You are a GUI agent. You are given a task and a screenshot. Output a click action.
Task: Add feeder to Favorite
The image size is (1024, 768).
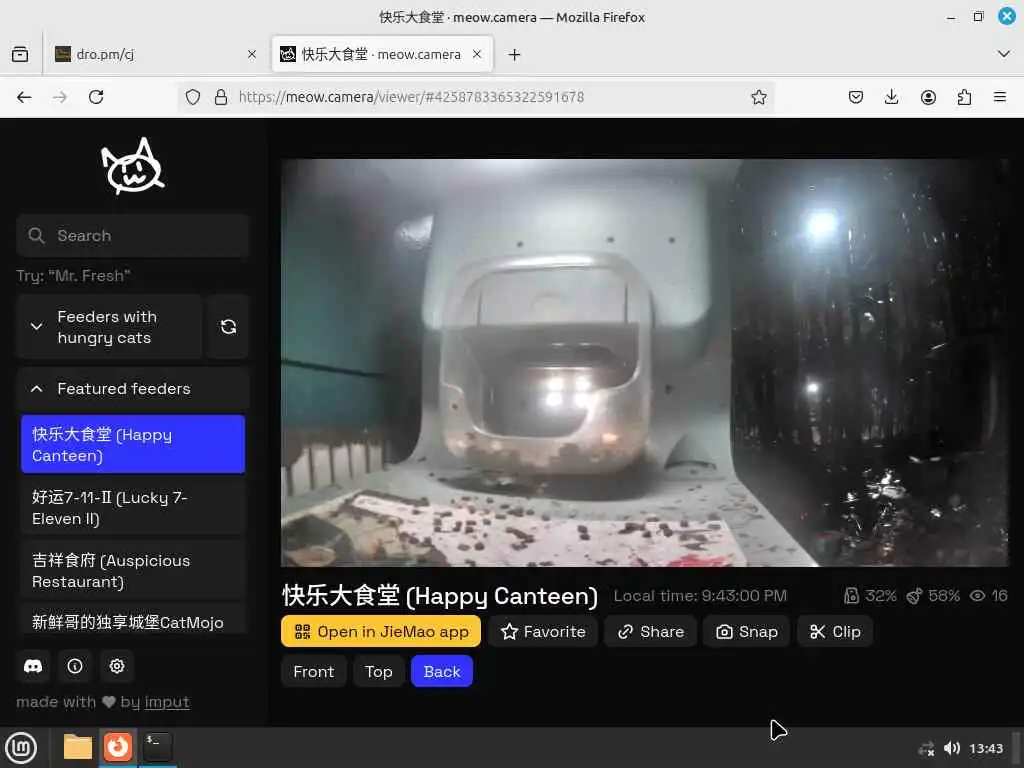(543, 632)
